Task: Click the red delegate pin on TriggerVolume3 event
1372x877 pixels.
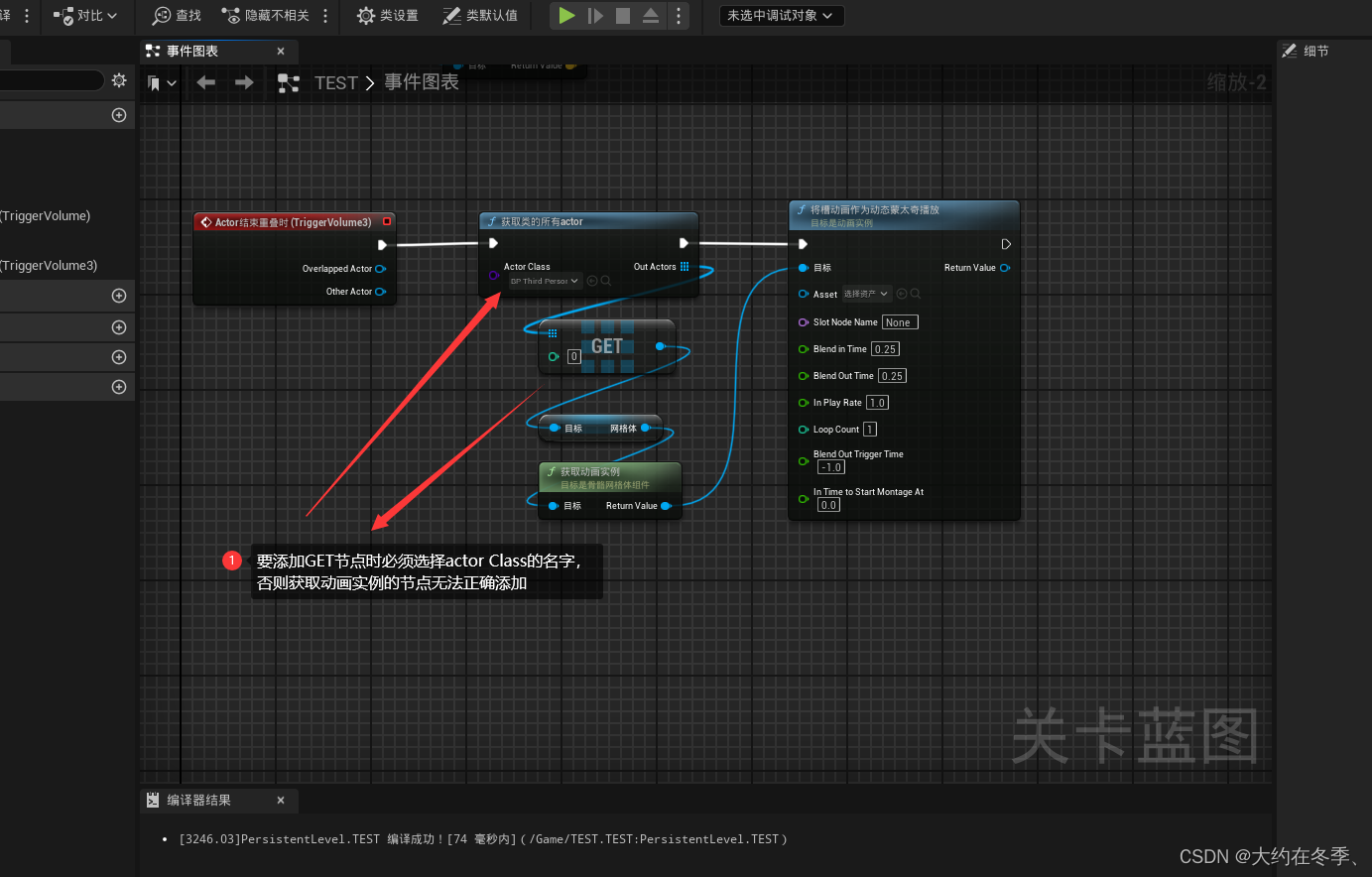Action: [387, 221]
